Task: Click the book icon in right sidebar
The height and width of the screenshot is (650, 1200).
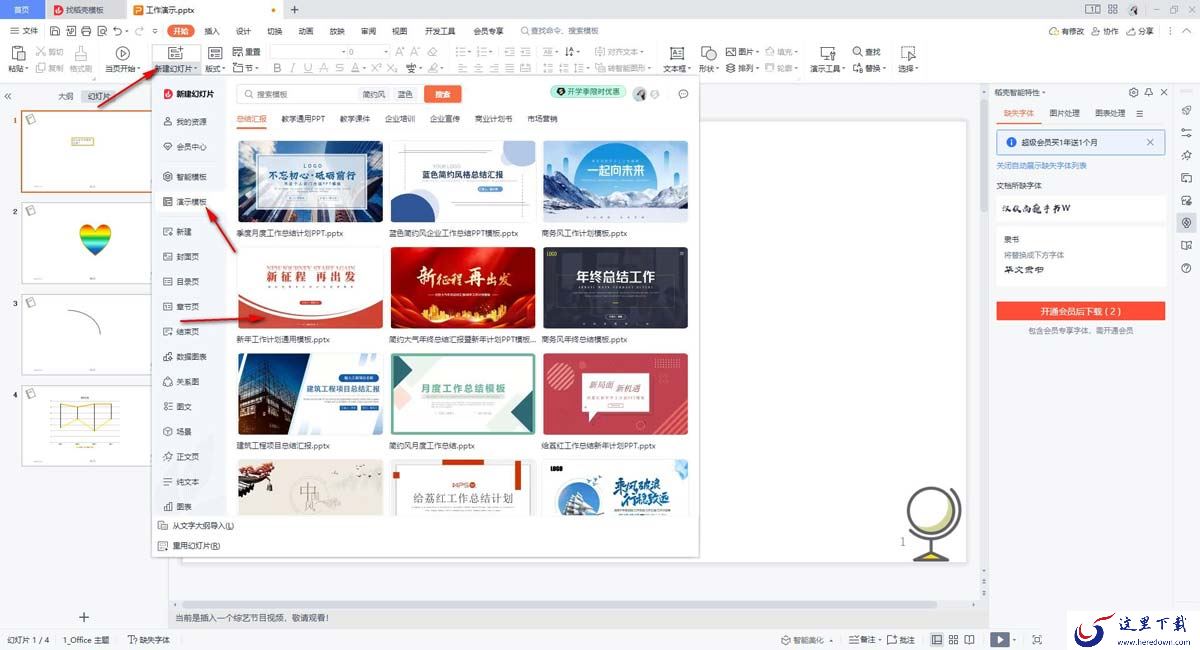Action: click(1186, 245)
